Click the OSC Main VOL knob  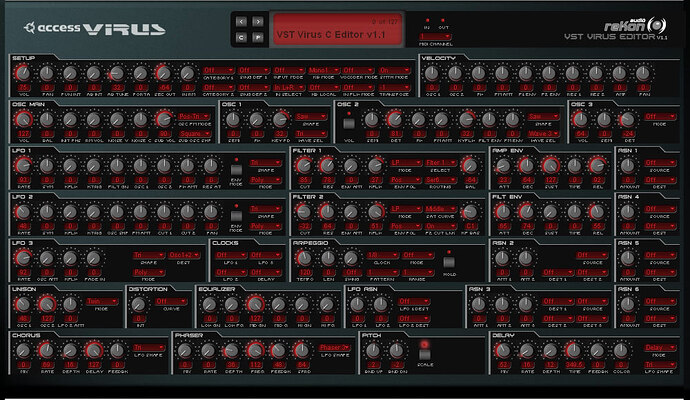point(23,119)
